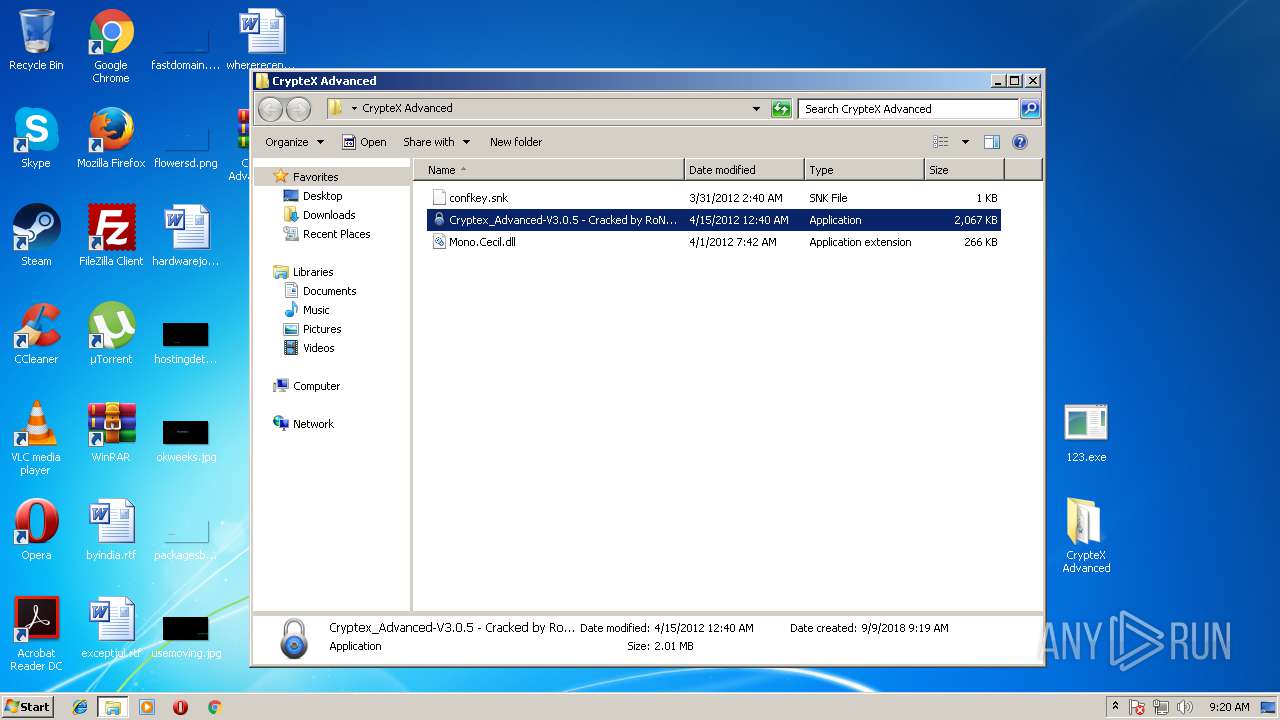Image resolution: width=1280 pixels, height=720 pixels.
Task: Open Recent Places in navigation pane
Action: tap(336, 234)
